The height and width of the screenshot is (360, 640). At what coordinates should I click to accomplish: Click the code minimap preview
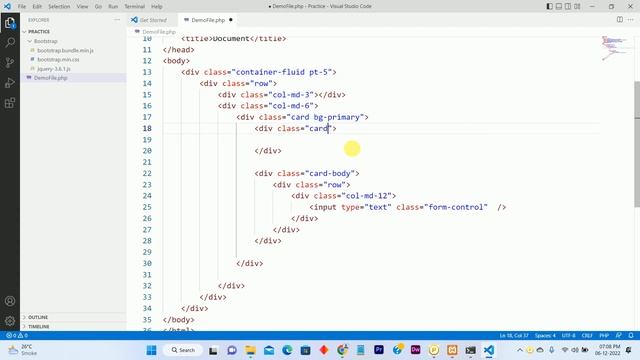click(x=614, y=48)
